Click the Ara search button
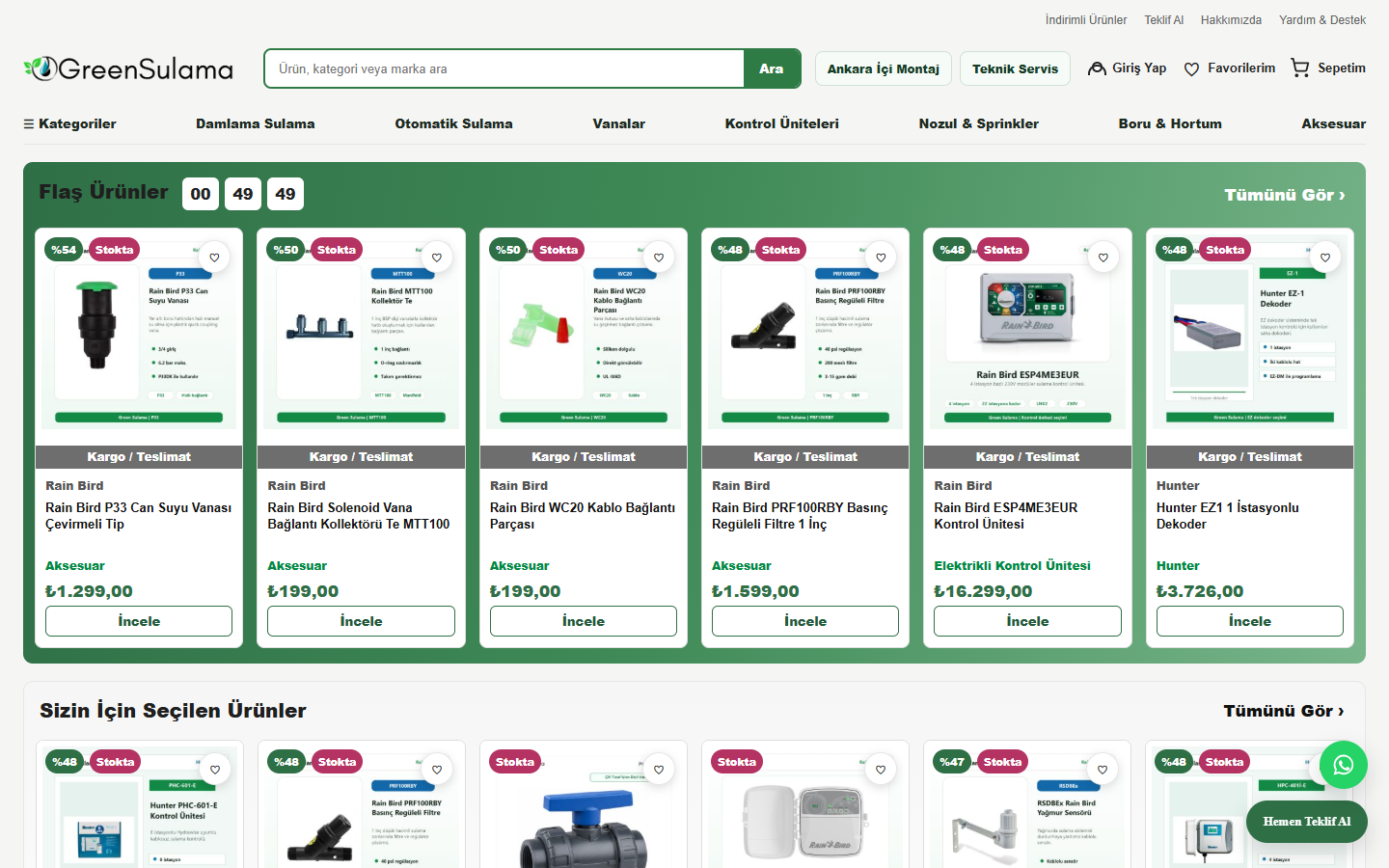The image size is (1389, 868). tap(772, 68)
